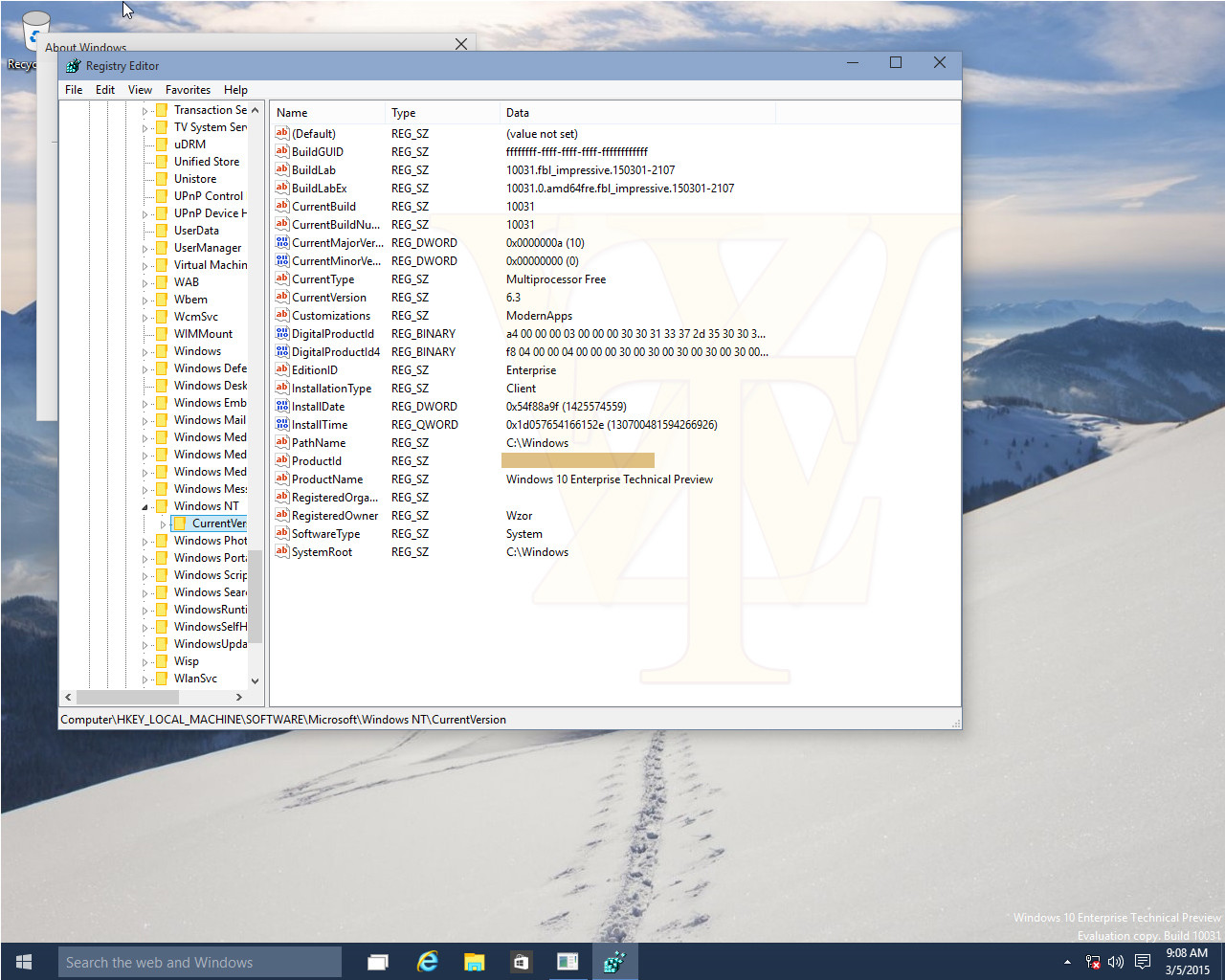Click the RegisteredOwner string value icon
The height and width of the screenshot is (980, 1225).
pos(282,515)
